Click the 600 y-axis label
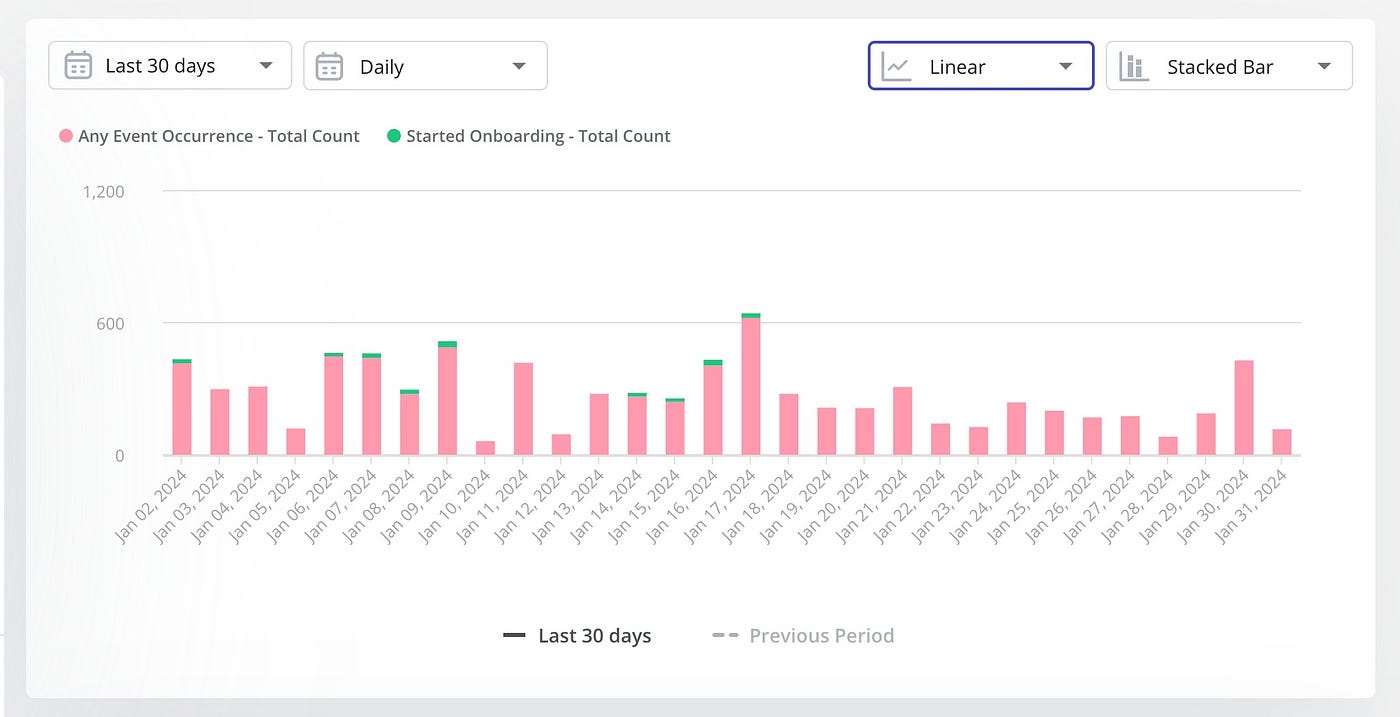The height and width of the screenshot is (717, 1400). [x=110, y=324]
